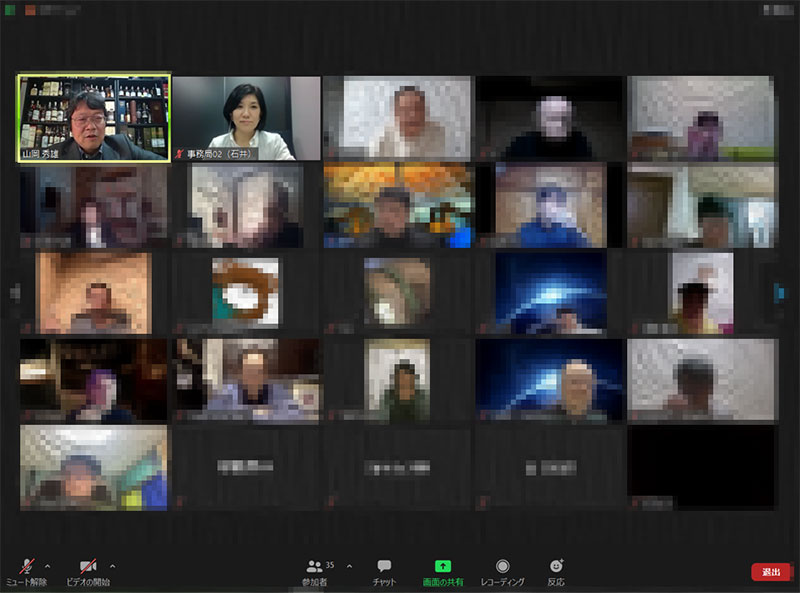The width and height of the screenshot is (800, 593).
Task: Click the muted mic icon on 事務局02 tile
Action: (x=180, y=155)
